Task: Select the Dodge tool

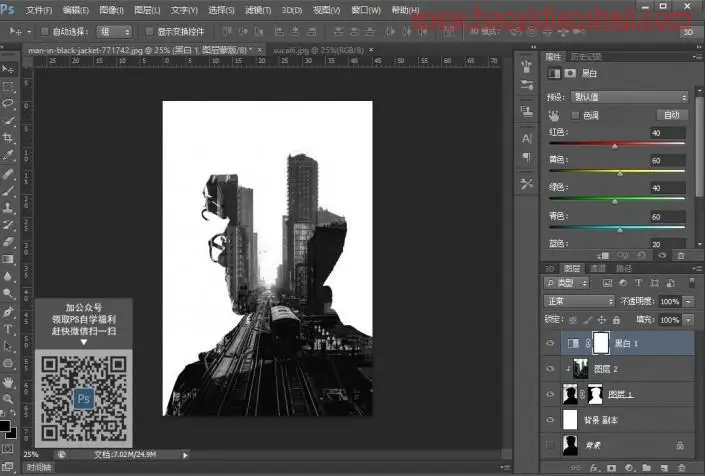Action: 8,294
